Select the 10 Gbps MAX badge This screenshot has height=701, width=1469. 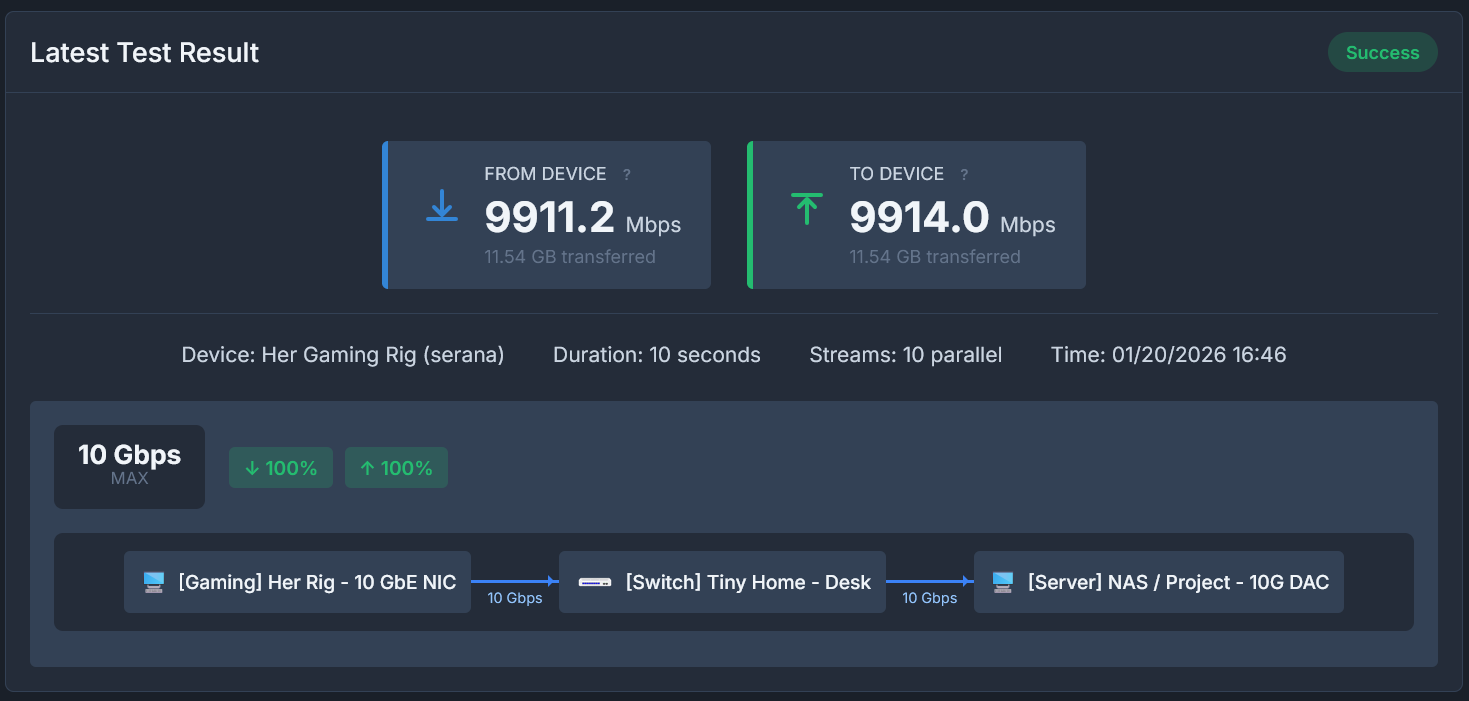coord(129,466)
